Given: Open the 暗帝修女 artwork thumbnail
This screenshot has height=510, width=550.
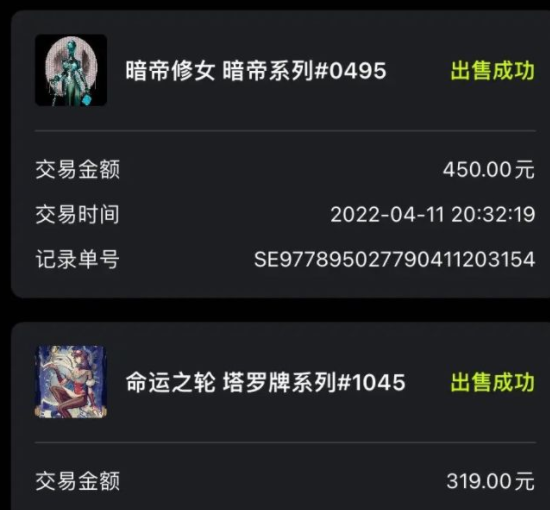Looking at the screenshot, I should pos(71,70).
